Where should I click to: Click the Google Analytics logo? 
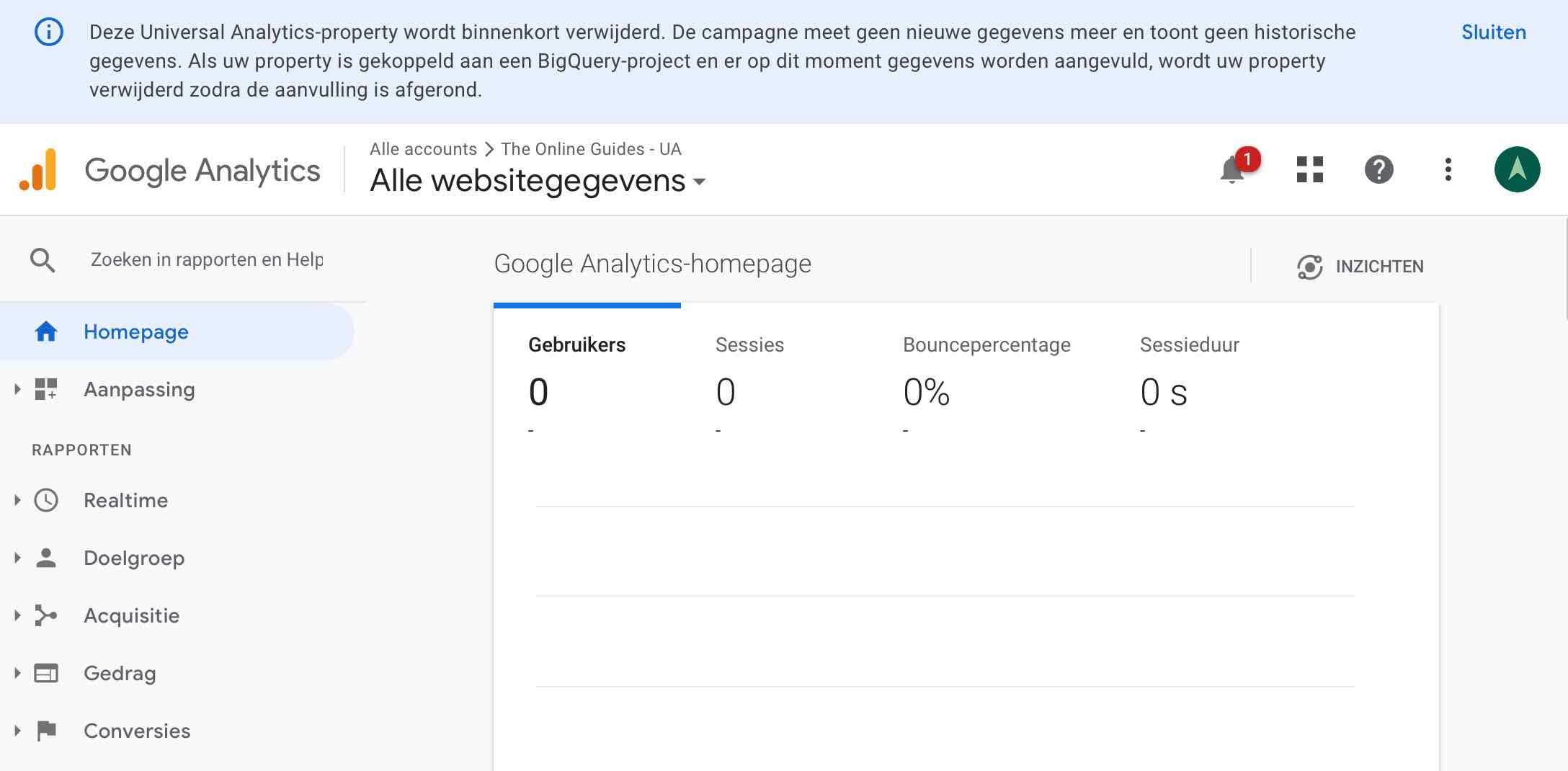(x=38, y=170)
